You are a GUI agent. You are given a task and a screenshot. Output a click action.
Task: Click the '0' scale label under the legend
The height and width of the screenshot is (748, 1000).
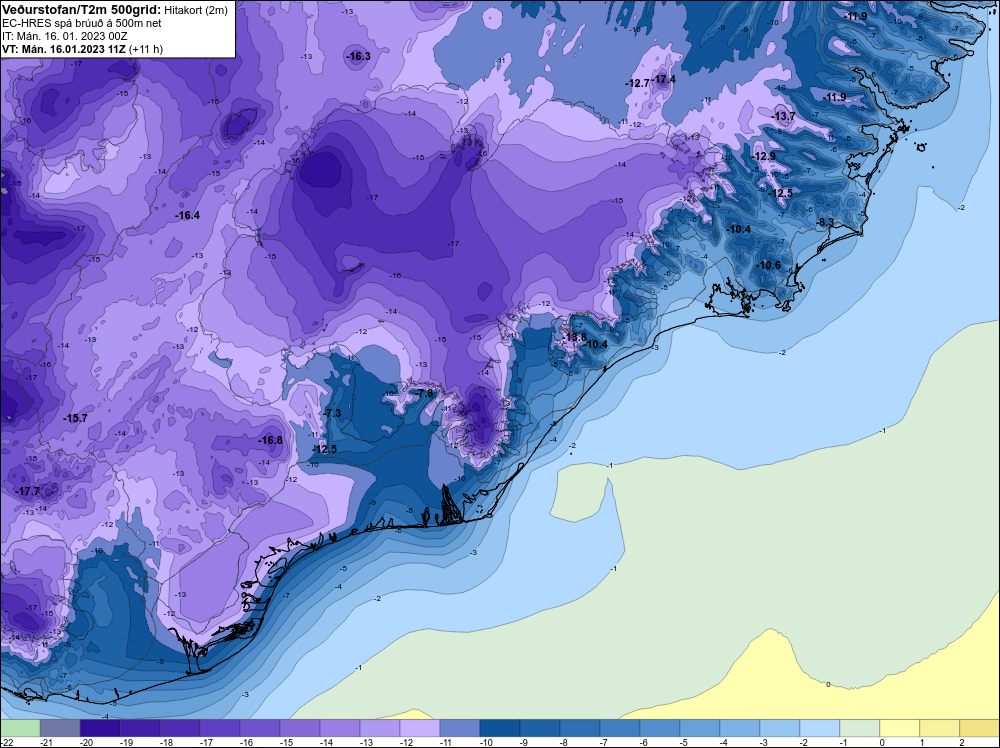click(882, 742)
